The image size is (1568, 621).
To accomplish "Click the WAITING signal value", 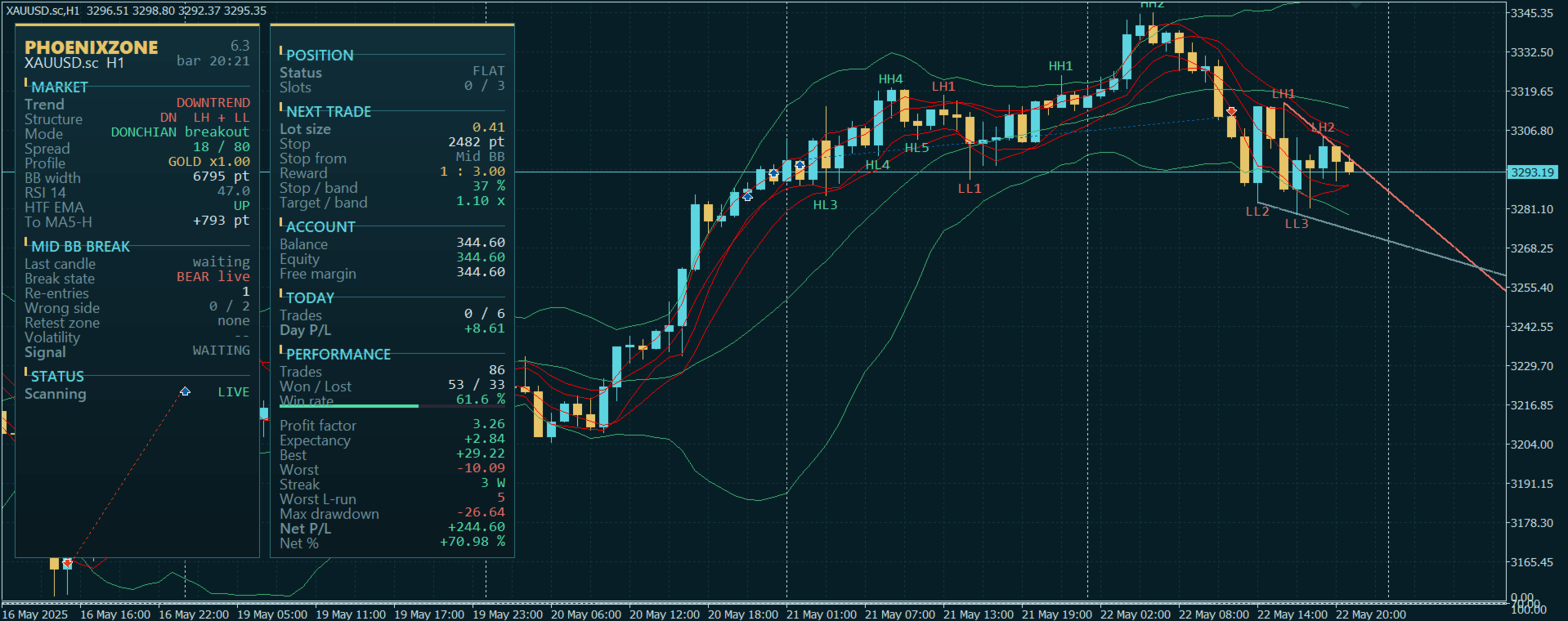I will [221, 350].
